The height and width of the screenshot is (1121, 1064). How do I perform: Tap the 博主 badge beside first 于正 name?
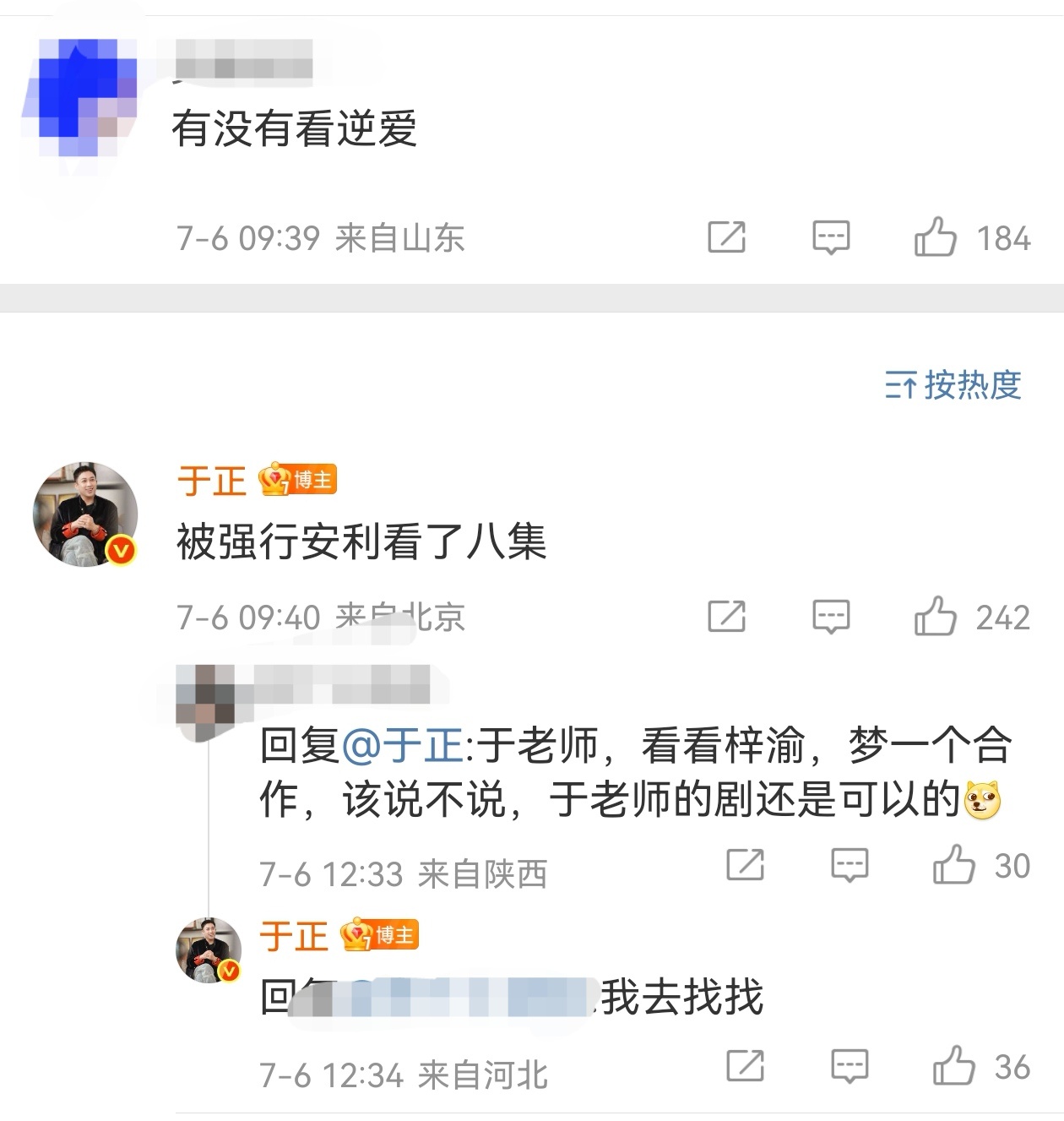click(x=298, y=480)
